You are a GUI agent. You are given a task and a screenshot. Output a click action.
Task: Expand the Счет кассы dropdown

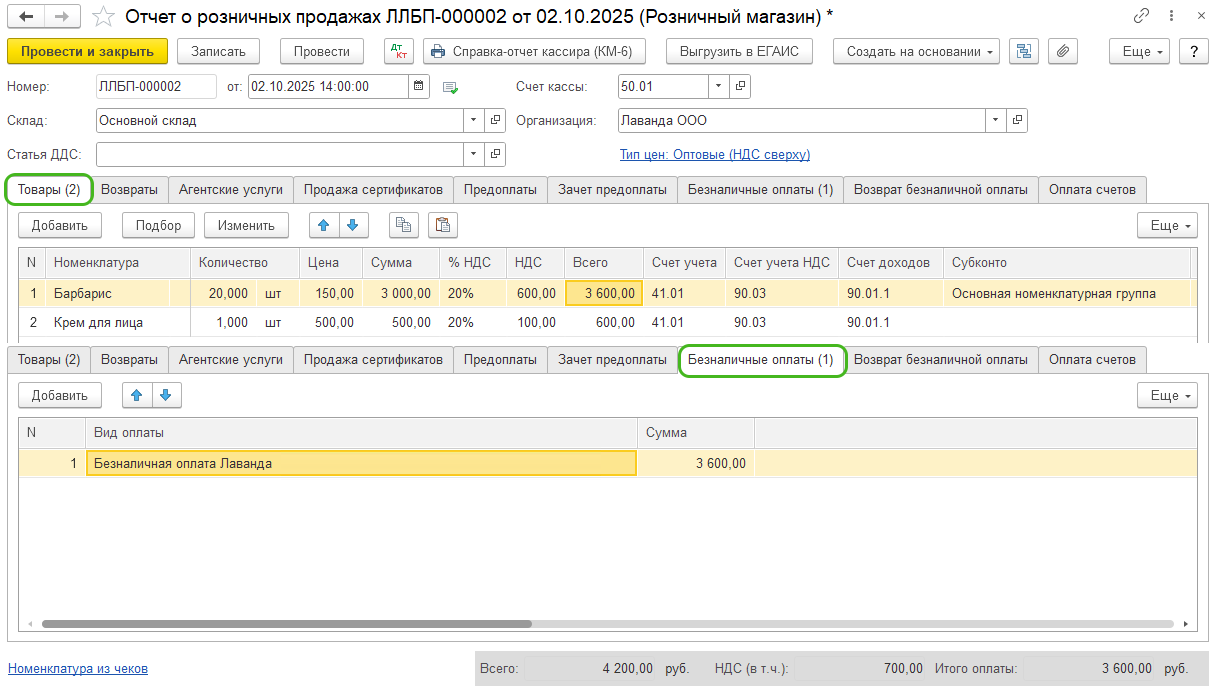[720, 87]
